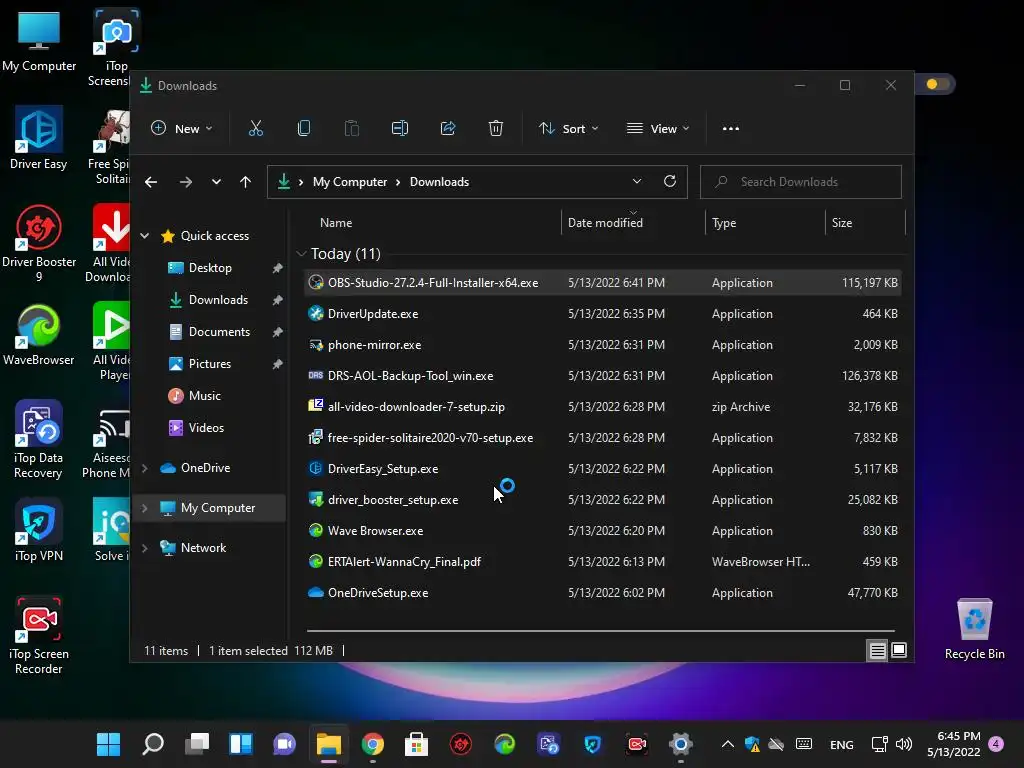Expand My Computer node in sidebar
This screenshot has height=768, width=1024.
tap(145, 508)
